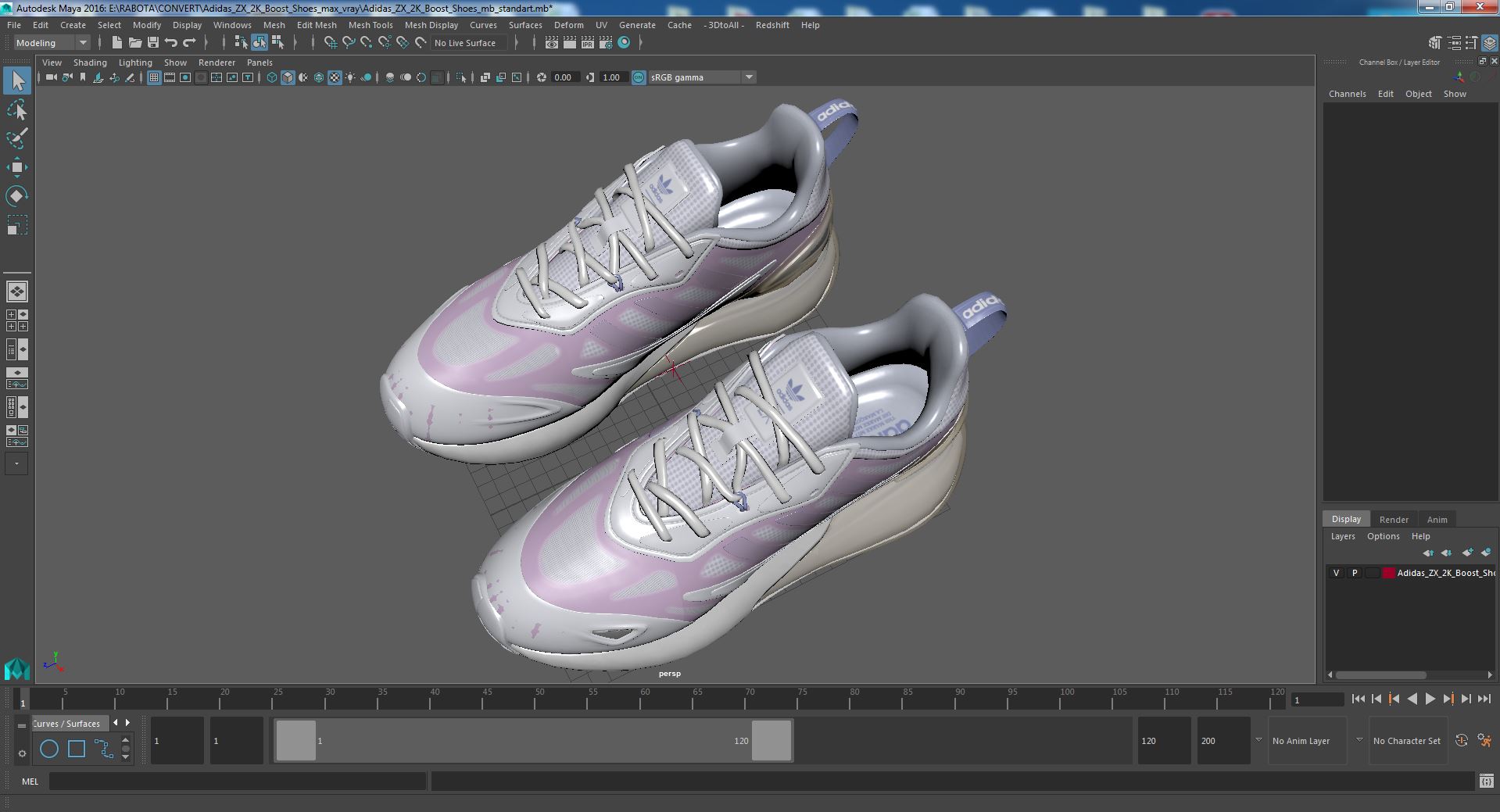Viewport: 1500px width, 812px height.
Task: Open the Hypershade blue sphere icon
Action: [624, 43]
